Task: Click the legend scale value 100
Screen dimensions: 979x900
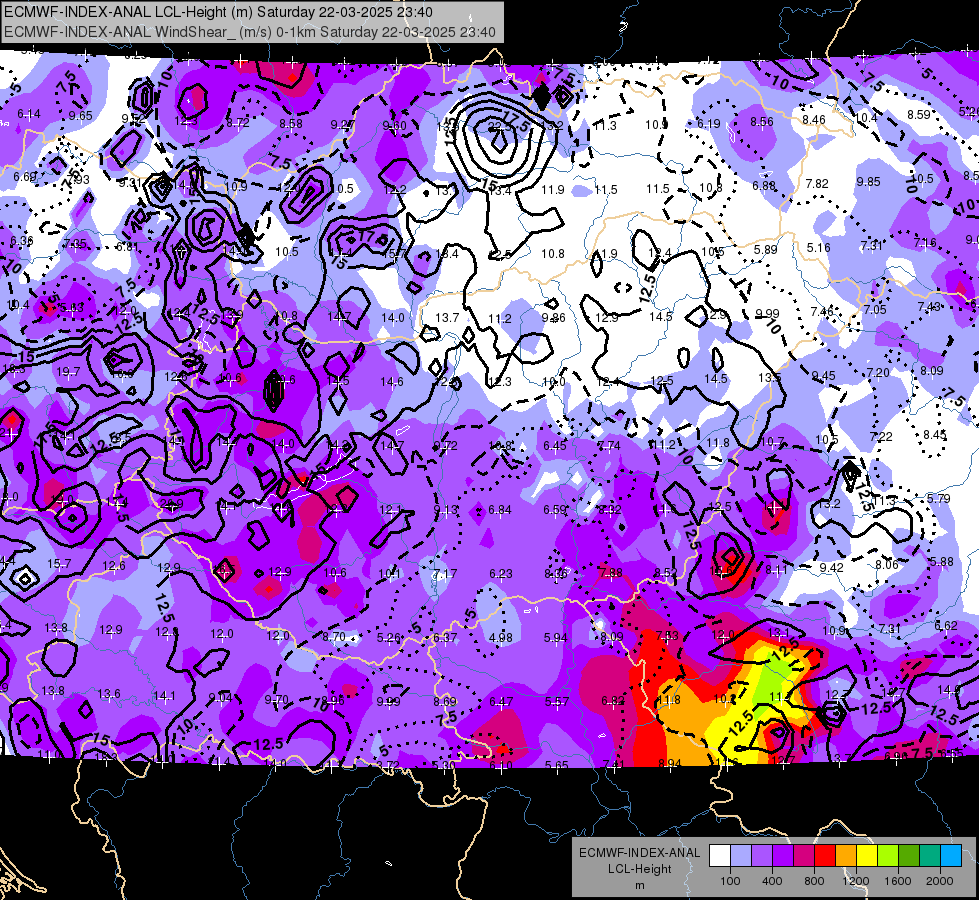Action: (730, 881)
